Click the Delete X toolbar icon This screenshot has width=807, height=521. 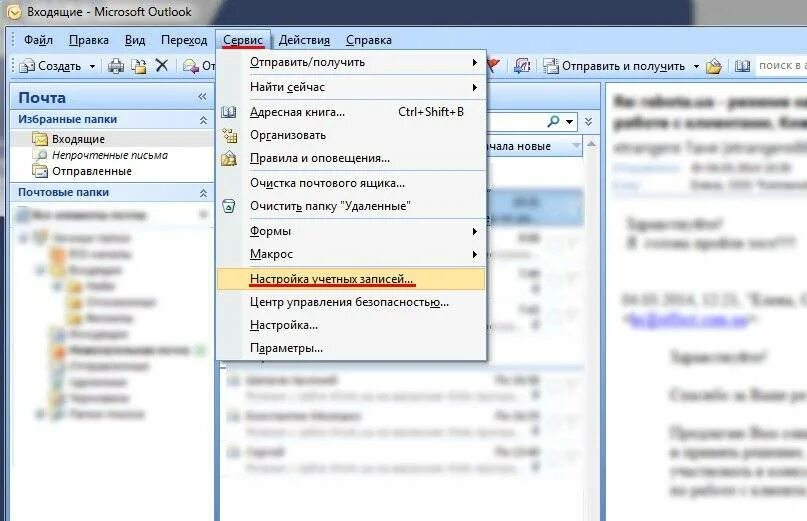tap(162, 65)
